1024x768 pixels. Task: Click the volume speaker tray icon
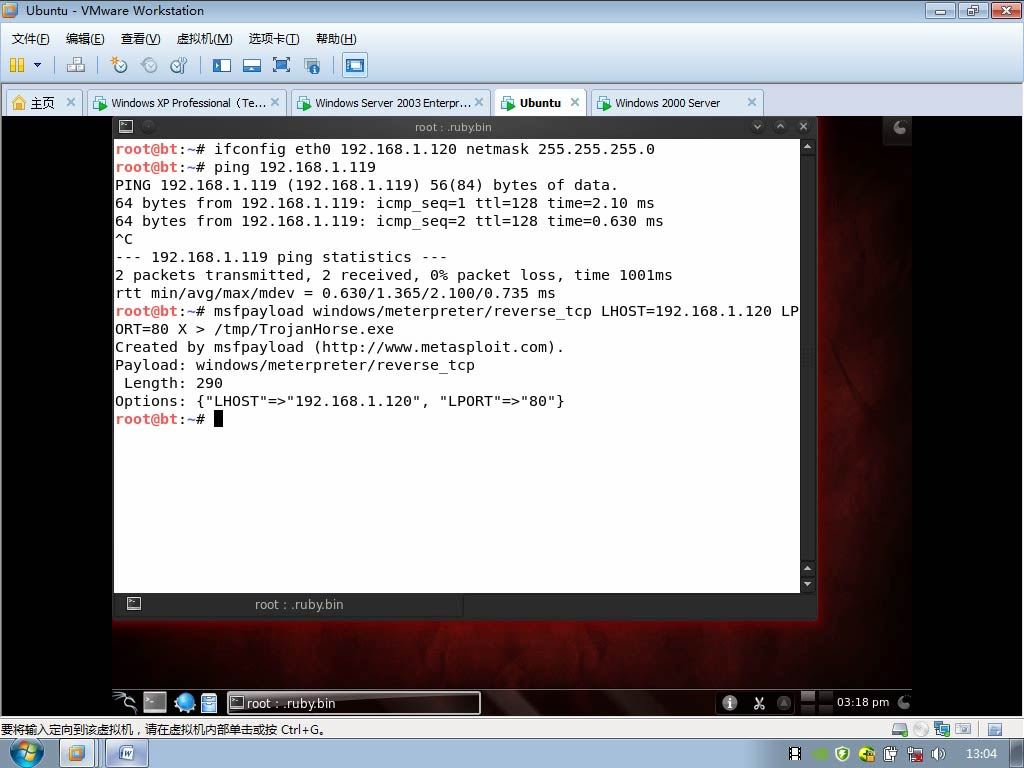[938, 754]
